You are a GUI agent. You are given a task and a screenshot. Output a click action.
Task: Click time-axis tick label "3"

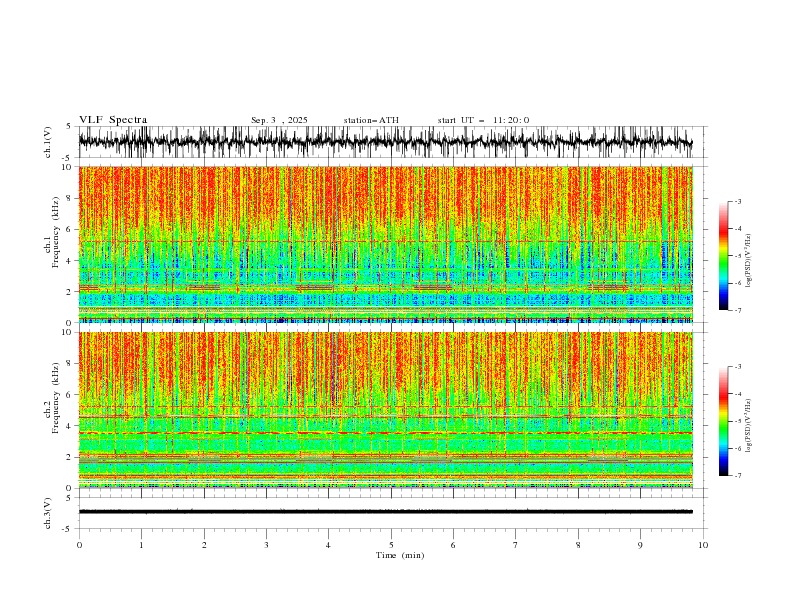266,545
